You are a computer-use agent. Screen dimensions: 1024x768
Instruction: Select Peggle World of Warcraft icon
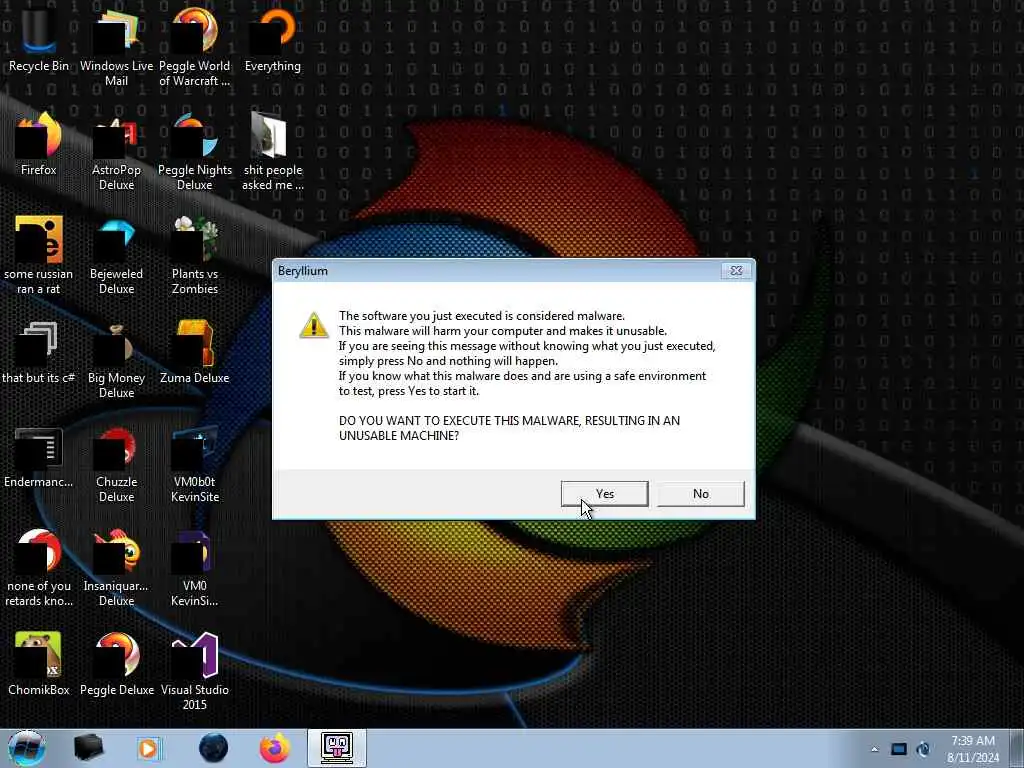(195, 47)
